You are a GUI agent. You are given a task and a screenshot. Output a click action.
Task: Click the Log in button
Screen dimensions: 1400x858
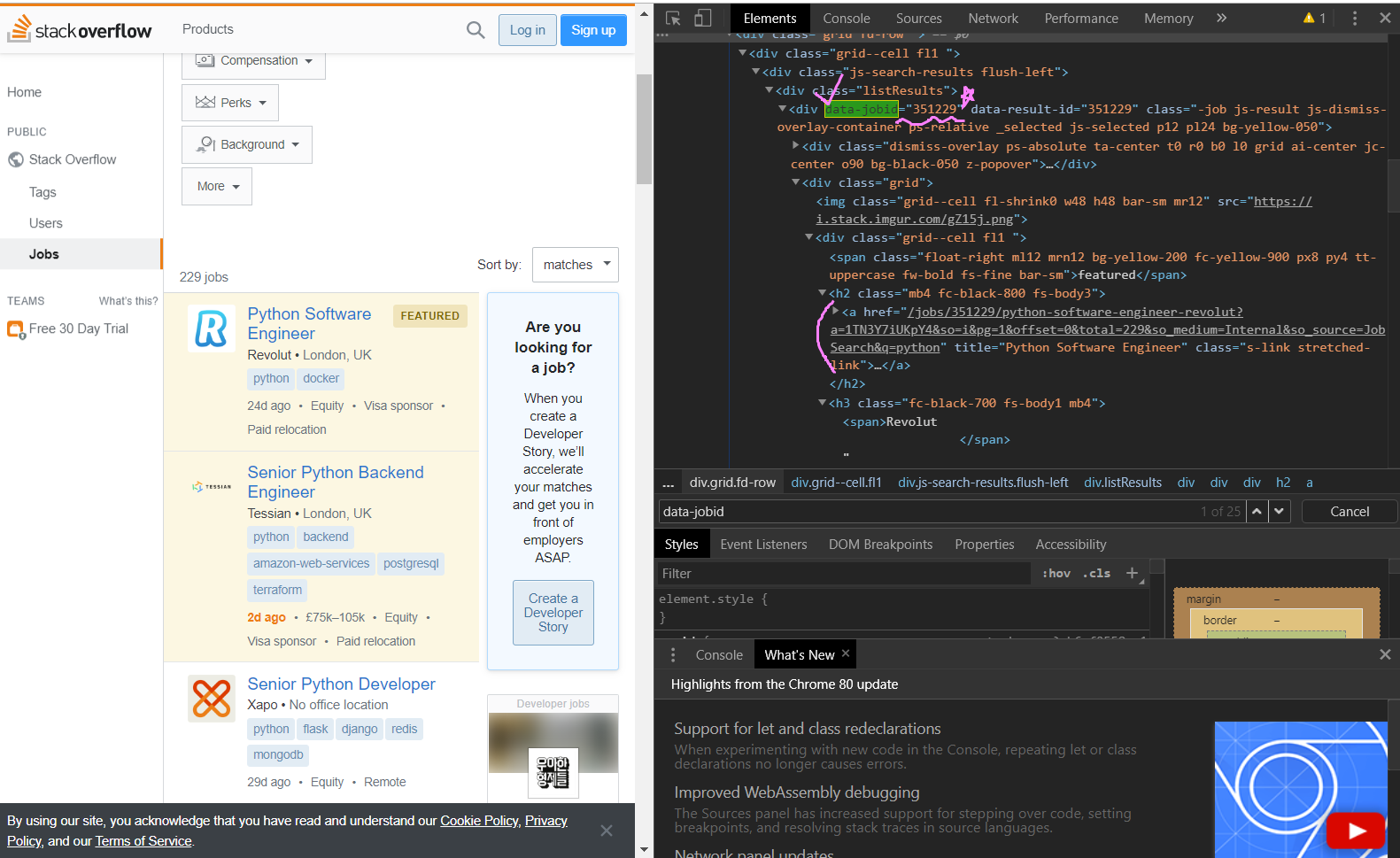pos(528,30)
